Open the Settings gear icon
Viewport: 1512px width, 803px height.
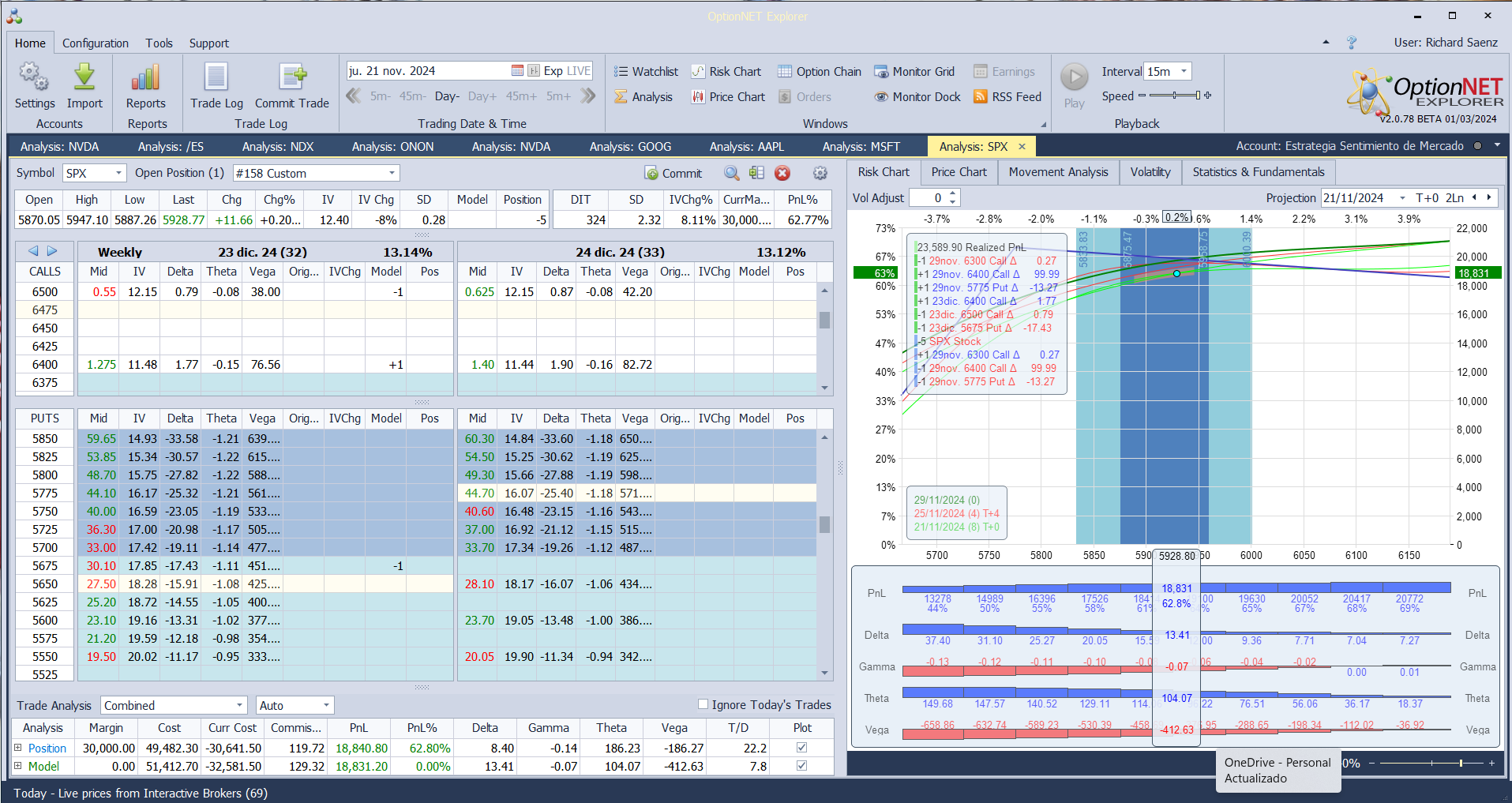(x=34, y=77)
